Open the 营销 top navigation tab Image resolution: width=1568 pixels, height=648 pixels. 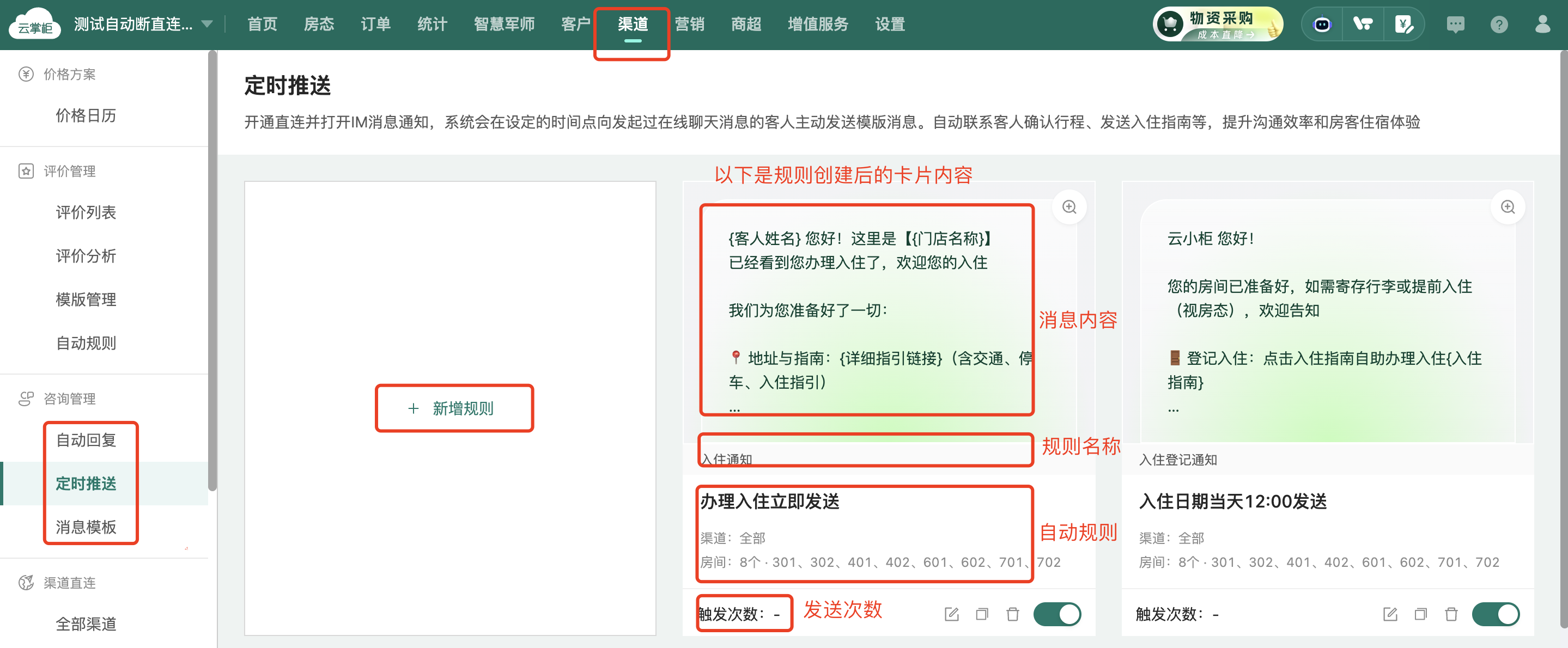689,25
